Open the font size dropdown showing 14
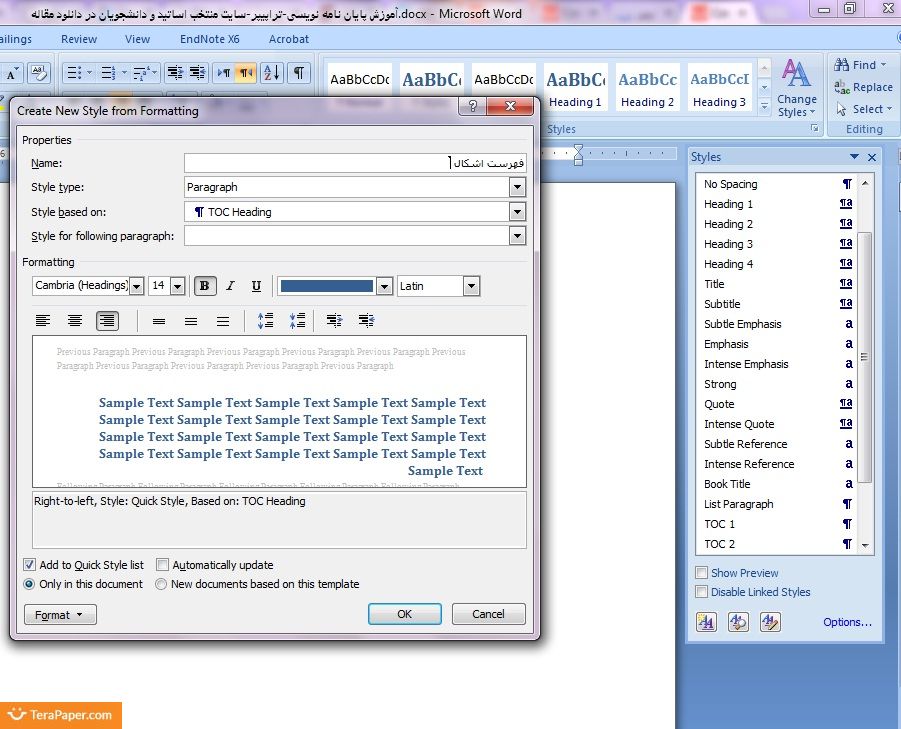The width and height of the screenshot is (901, 729). 178,286
